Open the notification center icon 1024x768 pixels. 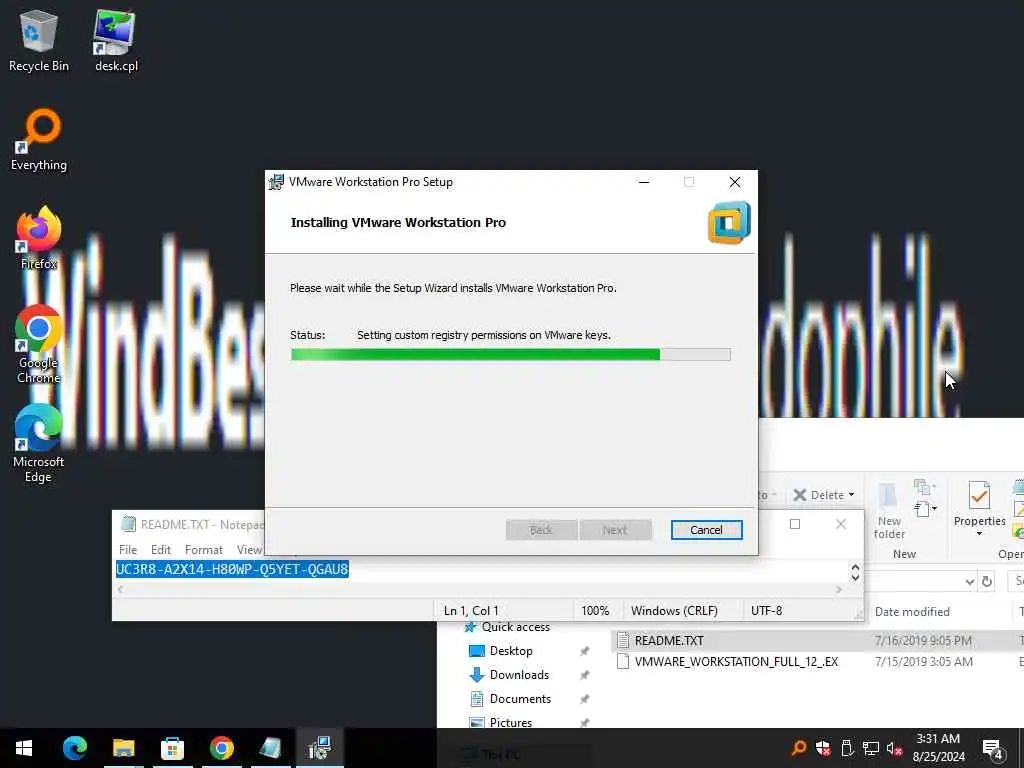[993, 749]
